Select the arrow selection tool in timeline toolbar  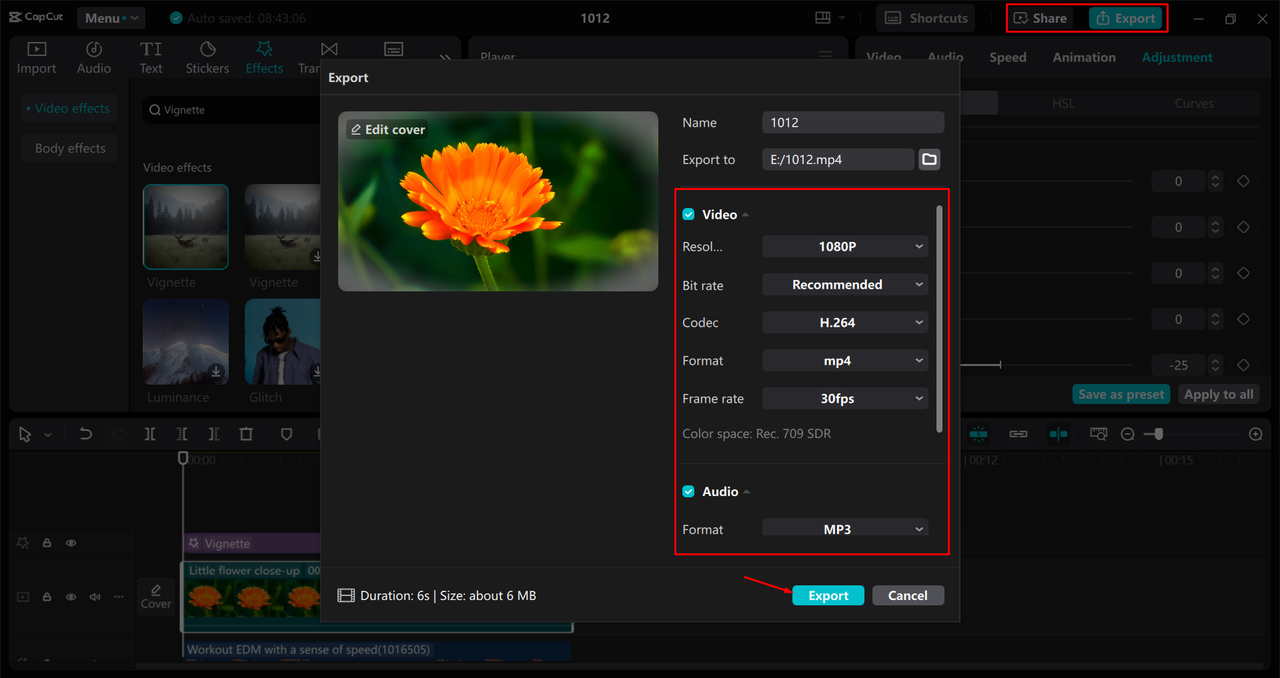[25, 434]
